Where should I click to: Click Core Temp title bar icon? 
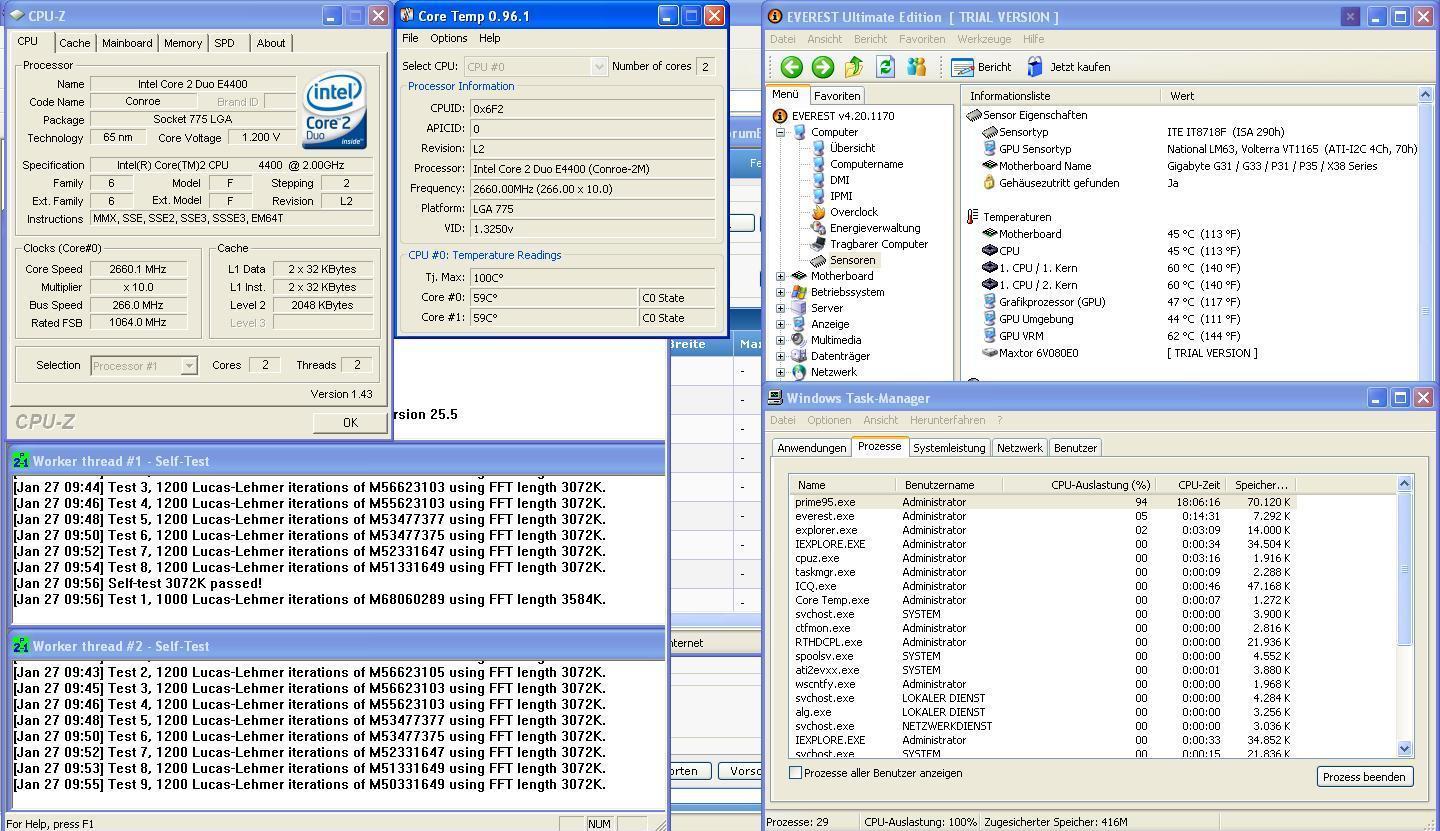point(407,16)
